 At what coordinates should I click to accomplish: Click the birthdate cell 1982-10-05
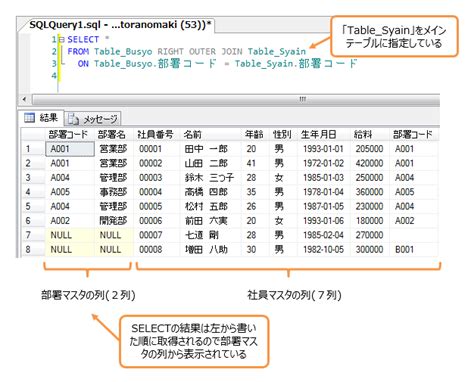324,249
